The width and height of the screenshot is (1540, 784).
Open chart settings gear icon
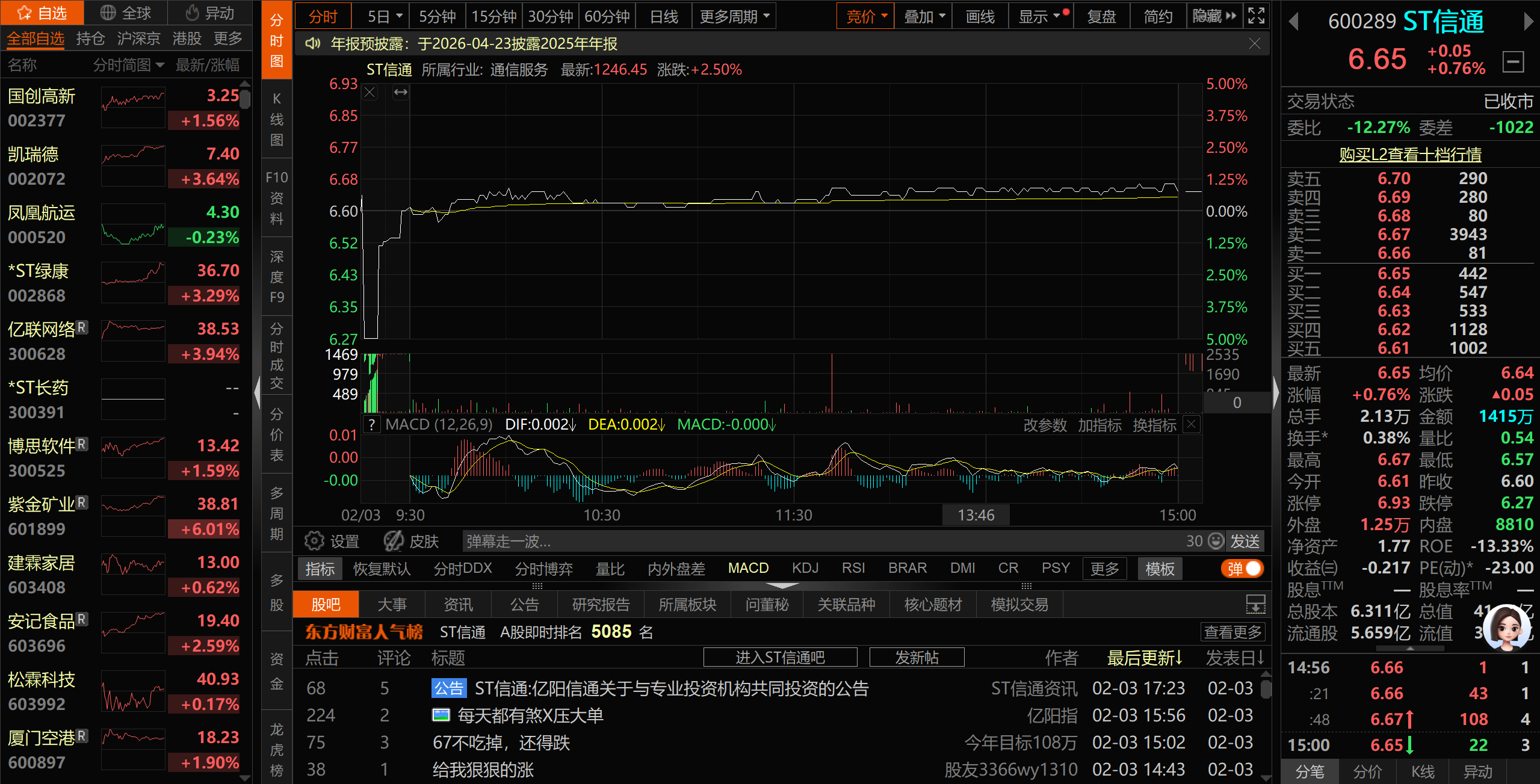click(314, 541)
